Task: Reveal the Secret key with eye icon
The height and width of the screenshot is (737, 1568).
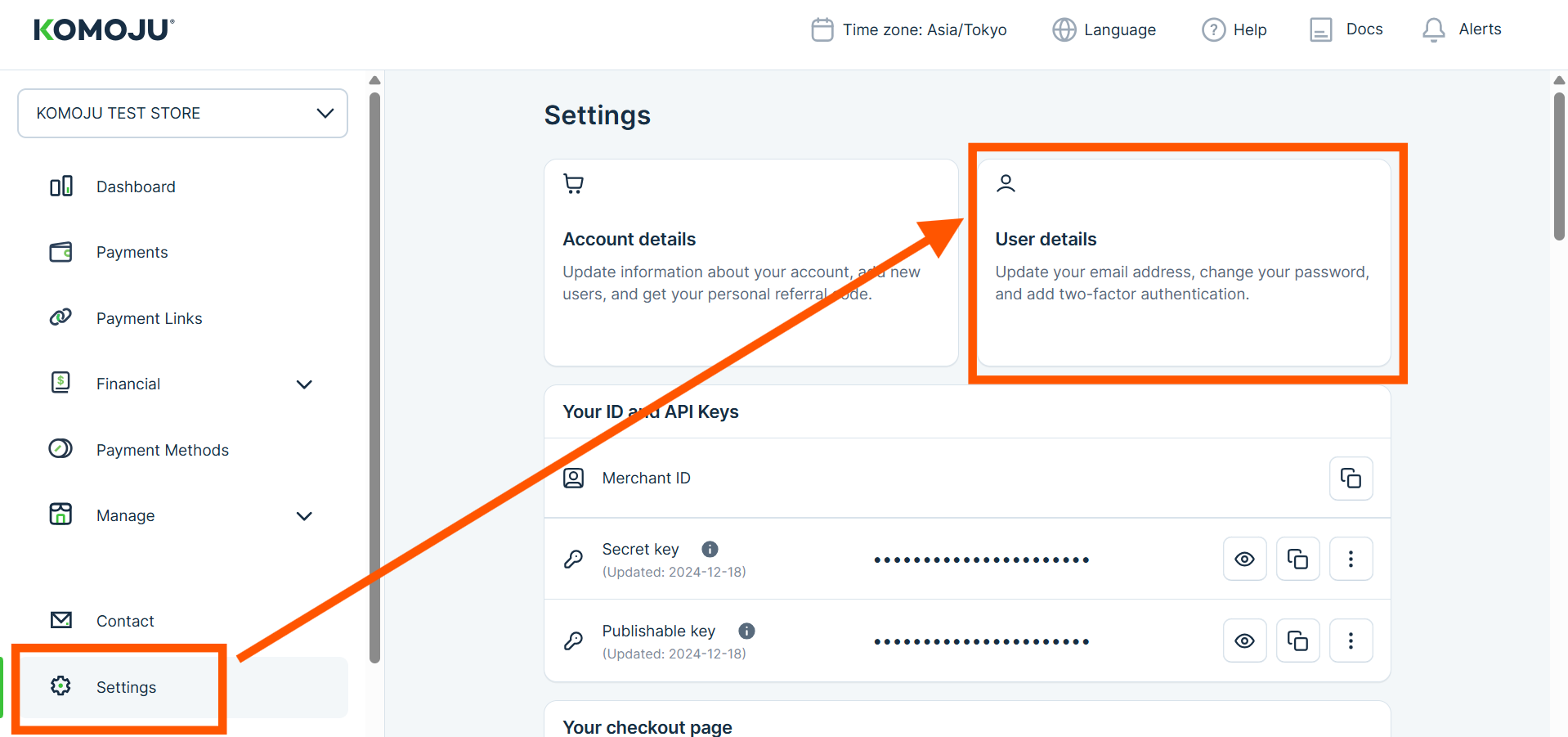Action: coord(1244,559)
